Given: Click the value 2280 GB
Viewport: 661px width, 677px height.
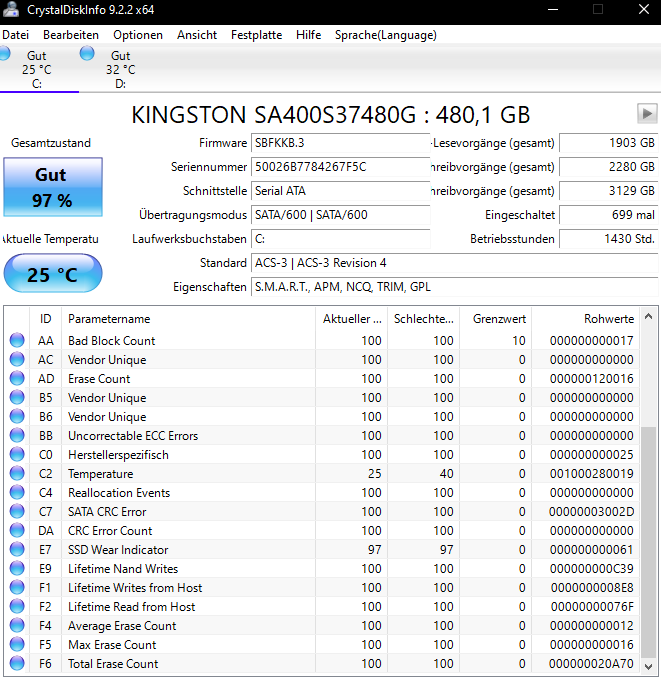Looking at the screenshot, I should 609,167.
